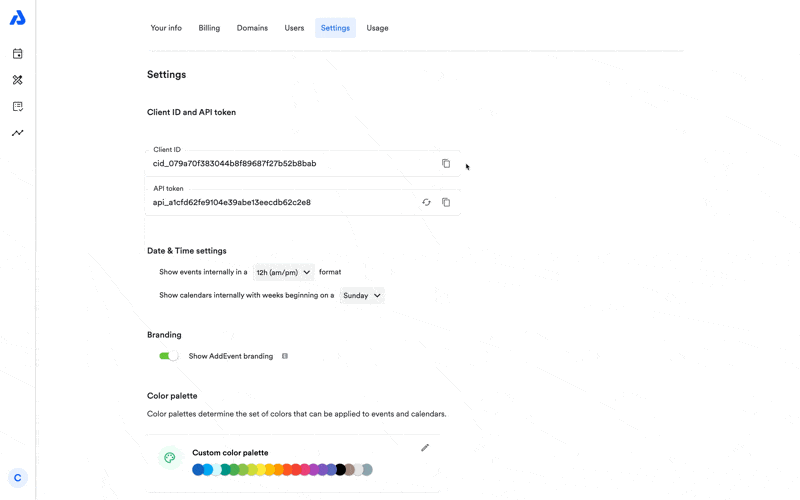The width and height of the screenshot is (800, 500).
Task: Open the Sunday week start dropdown
Action: pos(362,295)
